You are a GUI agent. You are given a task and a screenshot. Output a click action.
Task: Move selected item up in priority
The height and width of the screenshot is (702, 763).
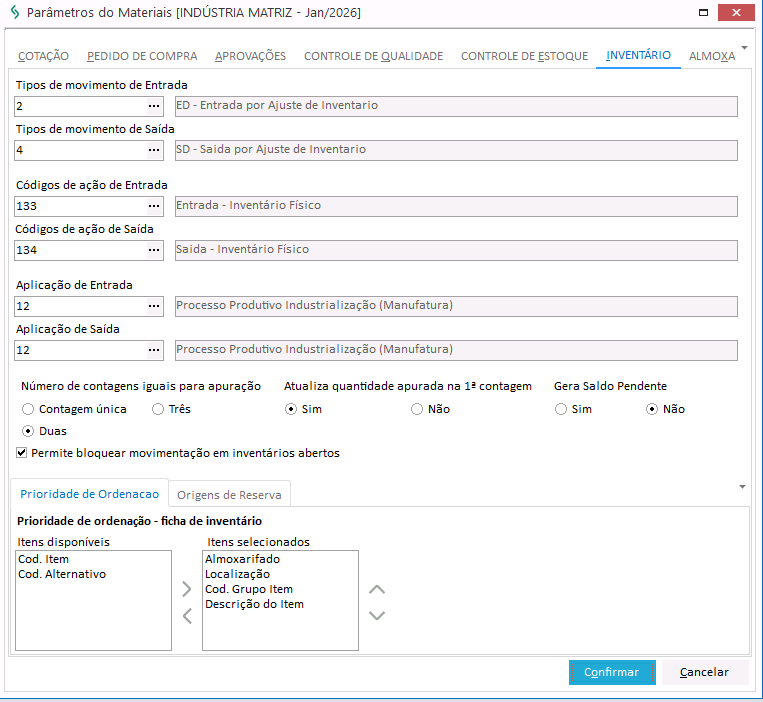tap(377, 590)
